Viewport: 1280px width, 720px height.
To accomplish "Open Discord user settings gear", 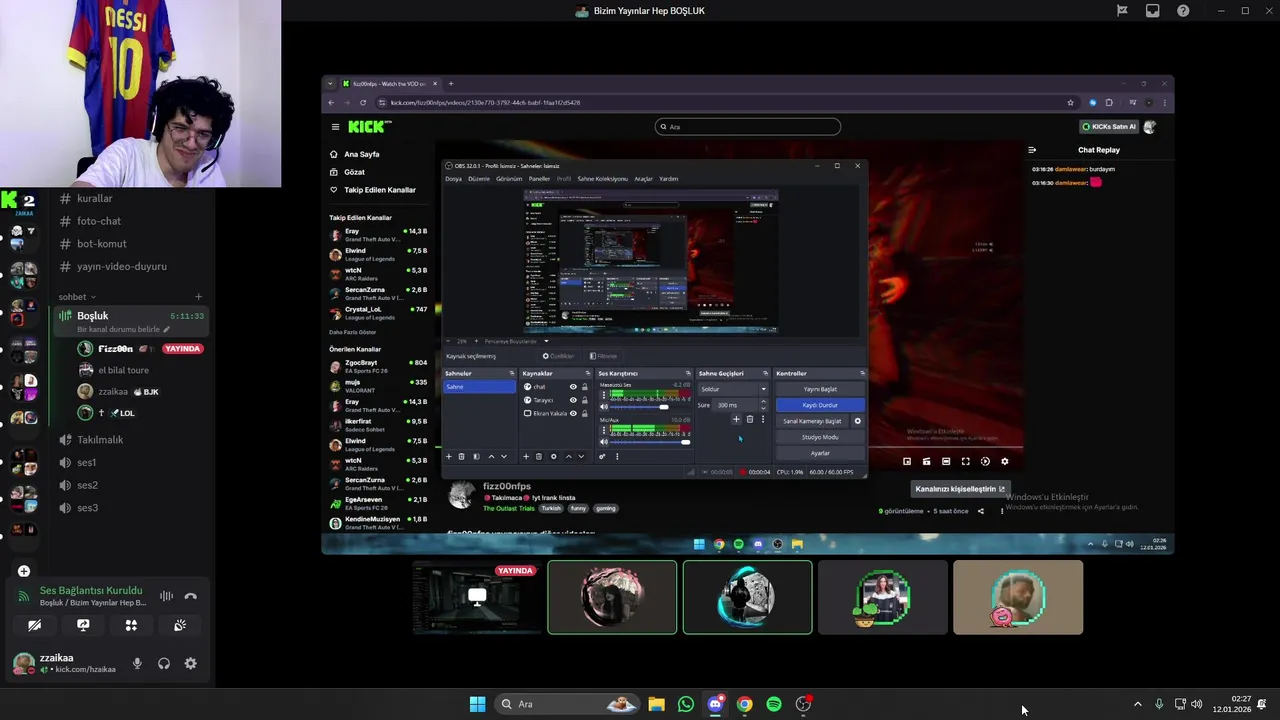I will [190, 663].
